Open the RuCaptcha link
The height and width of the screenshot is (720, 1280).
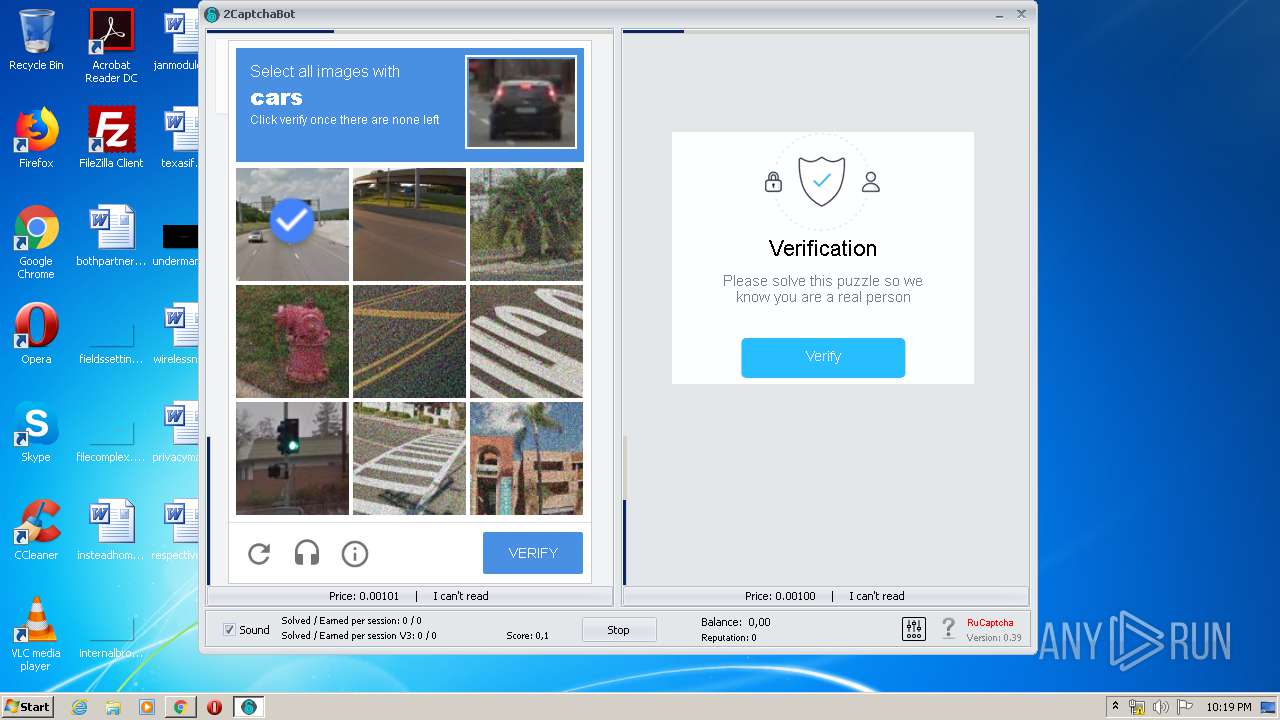point(990,622)
